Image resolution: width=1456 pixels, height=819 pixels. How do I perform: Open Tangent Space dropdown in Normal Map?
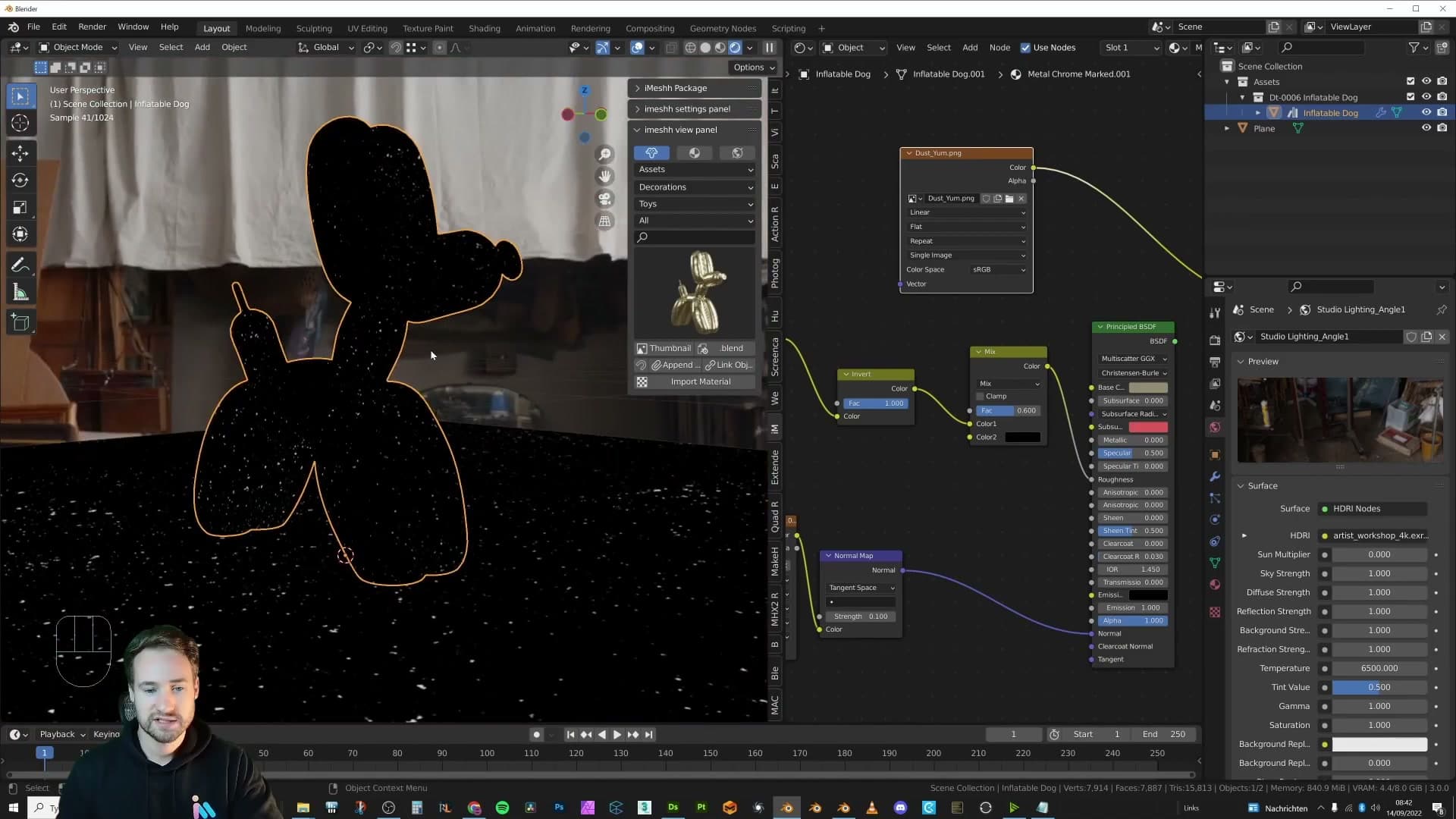[861, 588]
